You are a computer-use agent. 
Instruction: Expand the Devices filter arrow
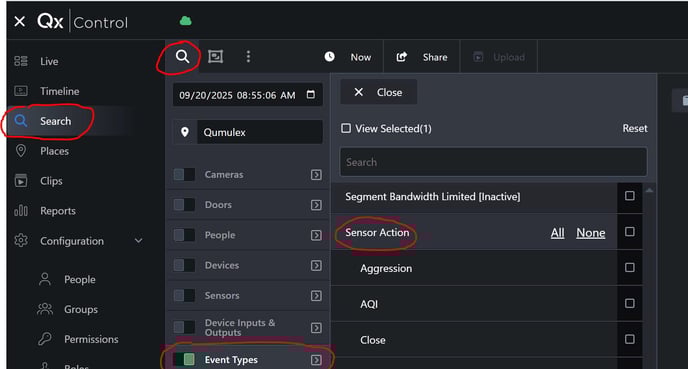pyautogui.click(x=316, y=265)
